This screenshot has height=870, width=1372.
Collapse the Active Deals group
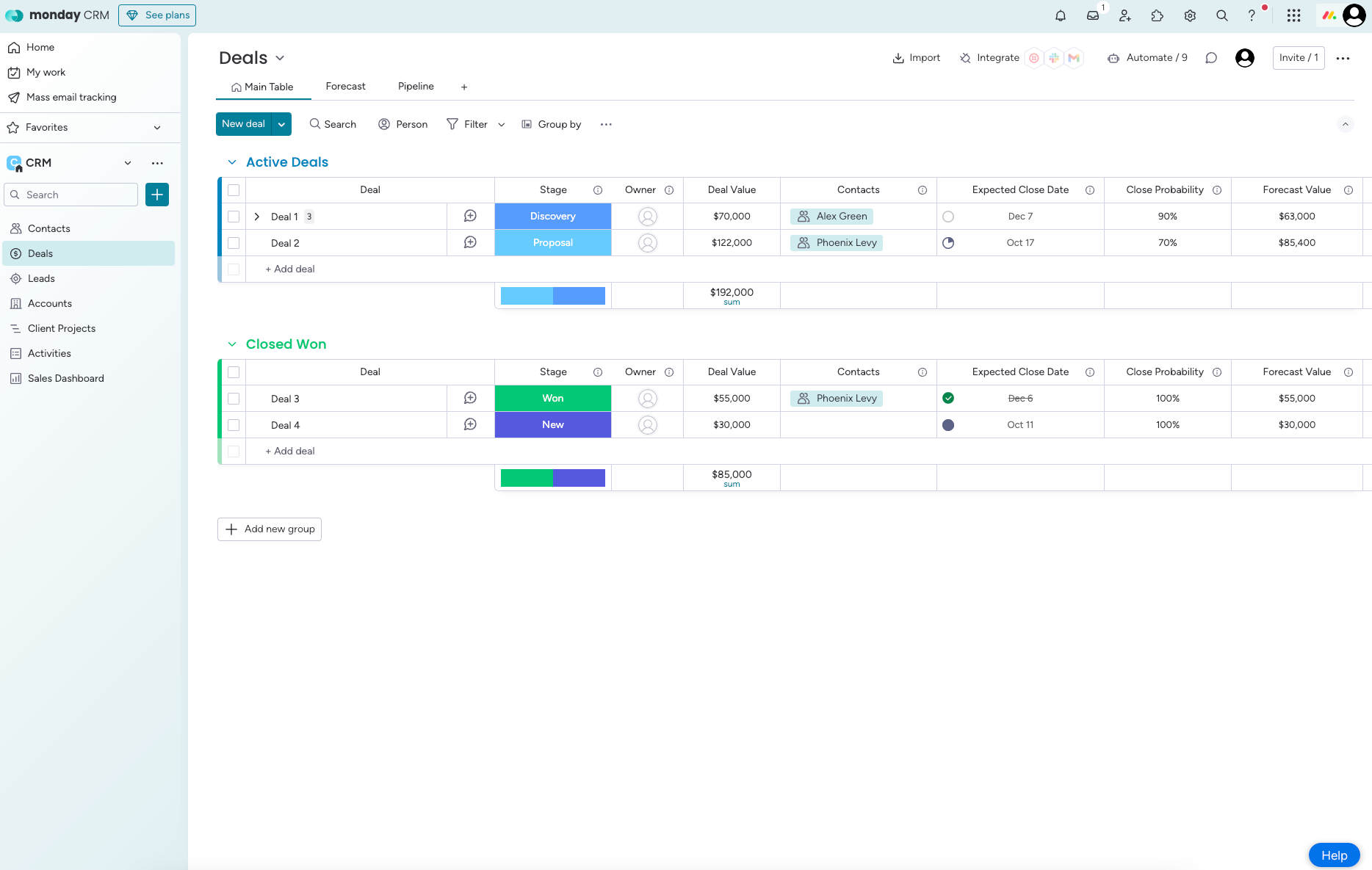(x=232, y=162)
